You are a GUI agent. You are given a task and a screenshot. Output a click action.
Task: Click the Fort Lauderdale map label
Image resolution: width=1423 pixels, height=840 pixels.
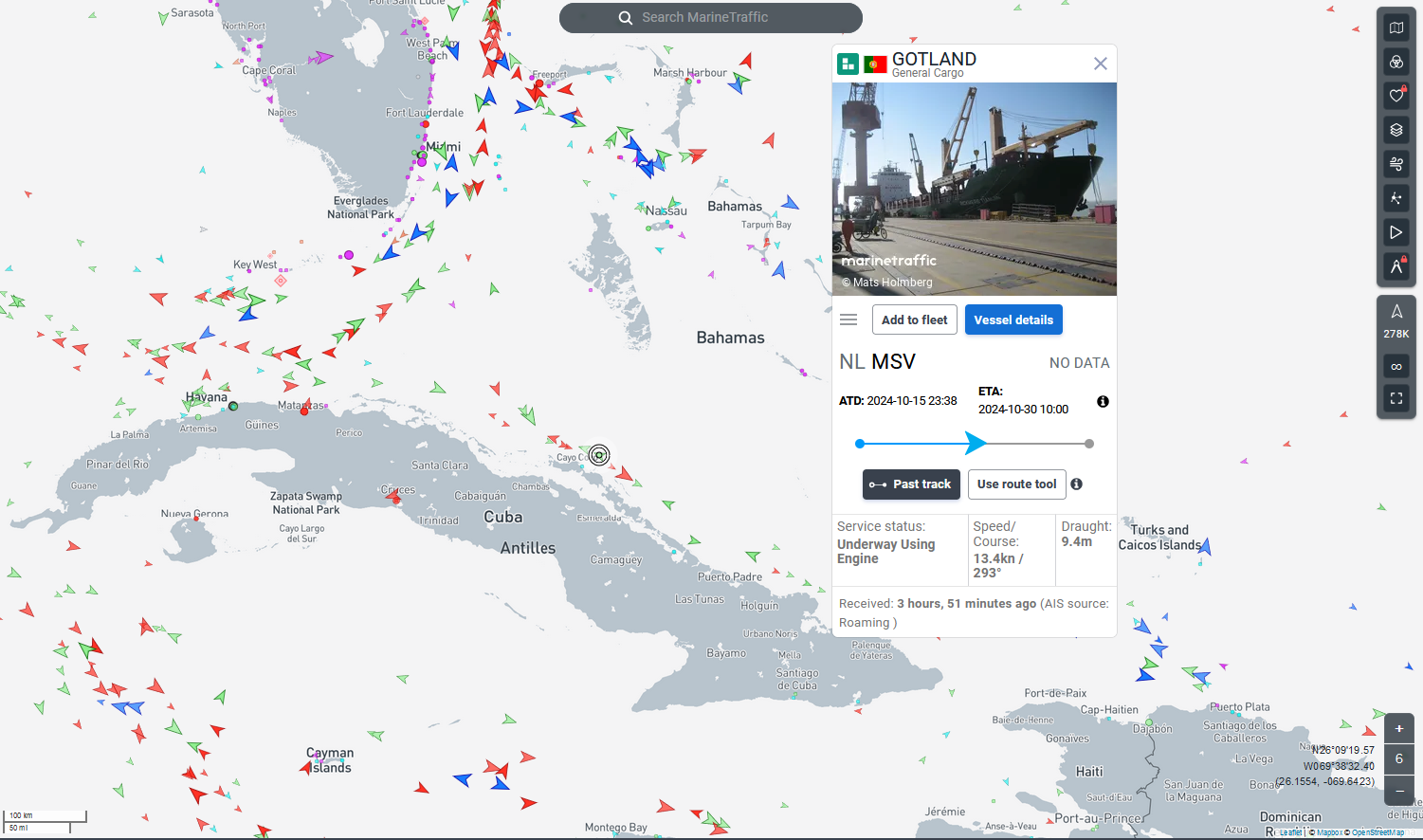[x=425, y=113]
